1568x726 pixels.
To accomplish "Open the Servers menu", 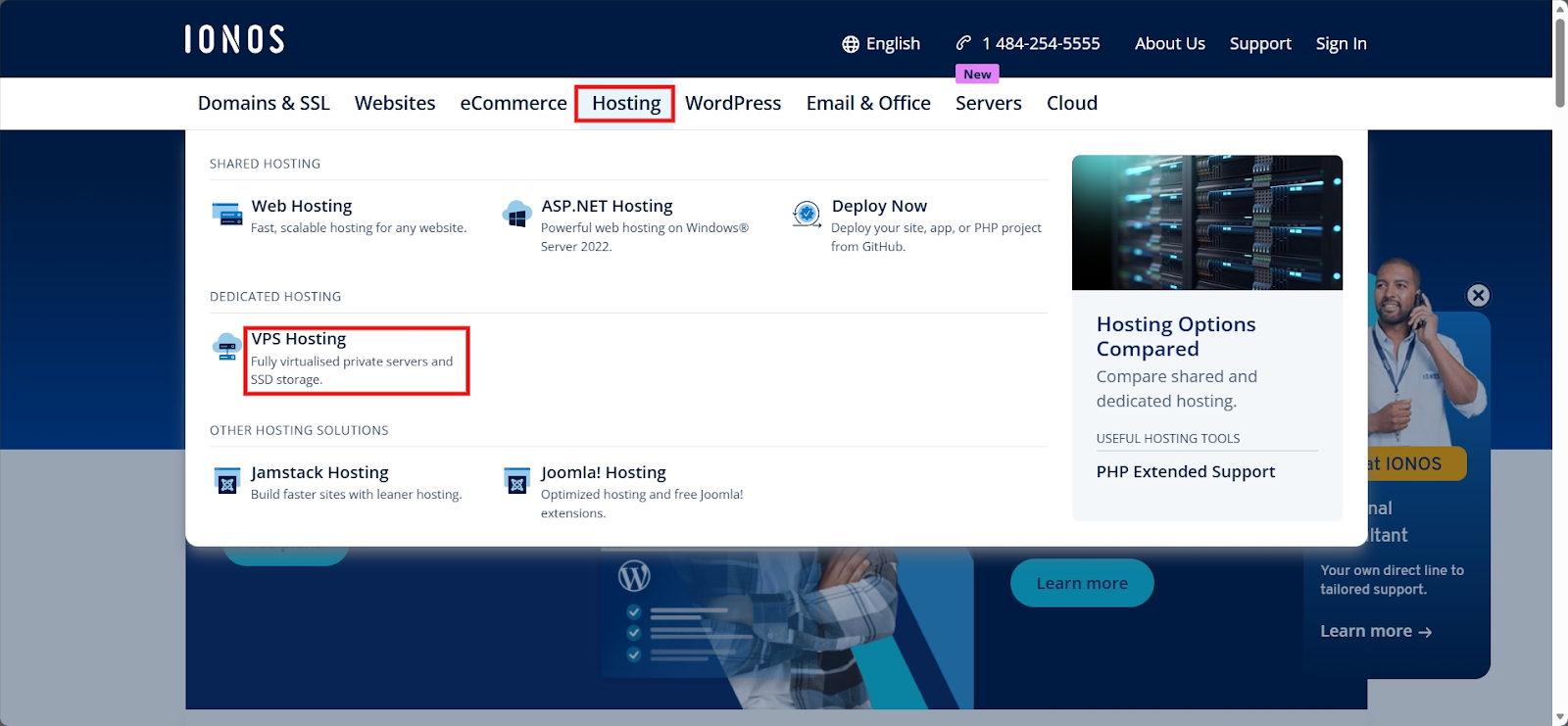I will (989, 103).
